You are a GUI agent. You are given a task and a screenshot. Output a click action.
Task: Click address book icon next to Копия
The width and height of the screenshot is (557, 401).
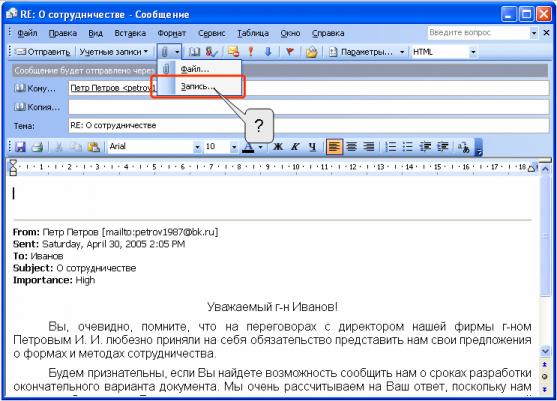[x=20, y=107]
